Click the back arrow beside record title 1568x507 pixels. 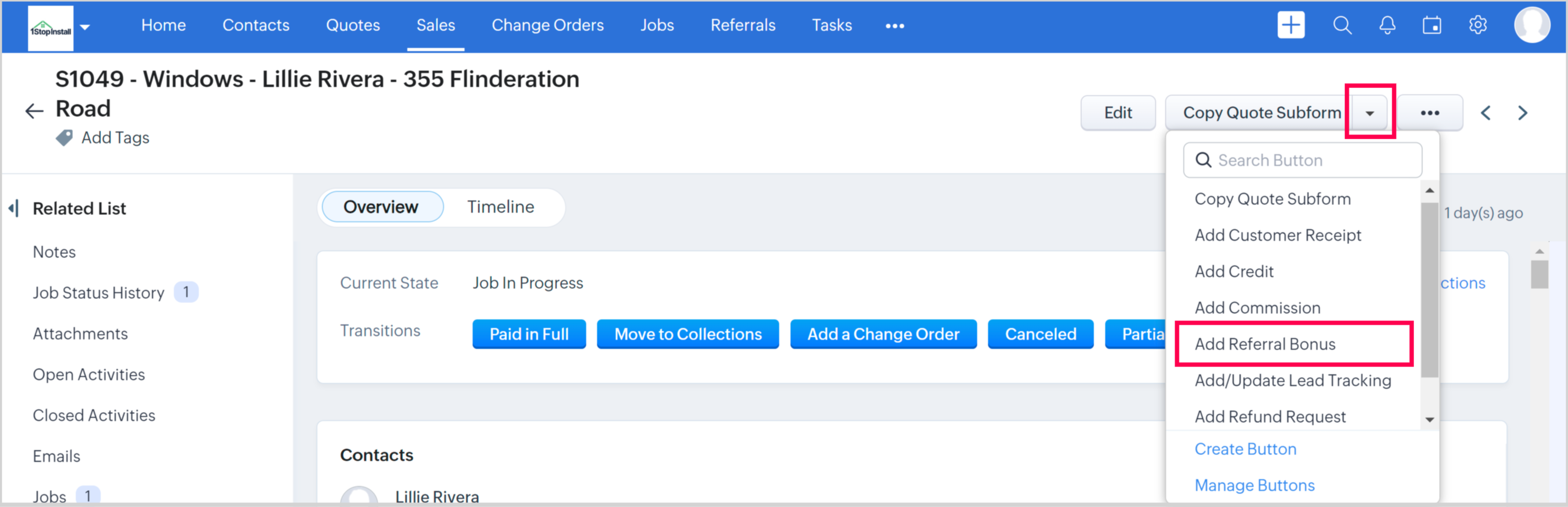(34, 111)
